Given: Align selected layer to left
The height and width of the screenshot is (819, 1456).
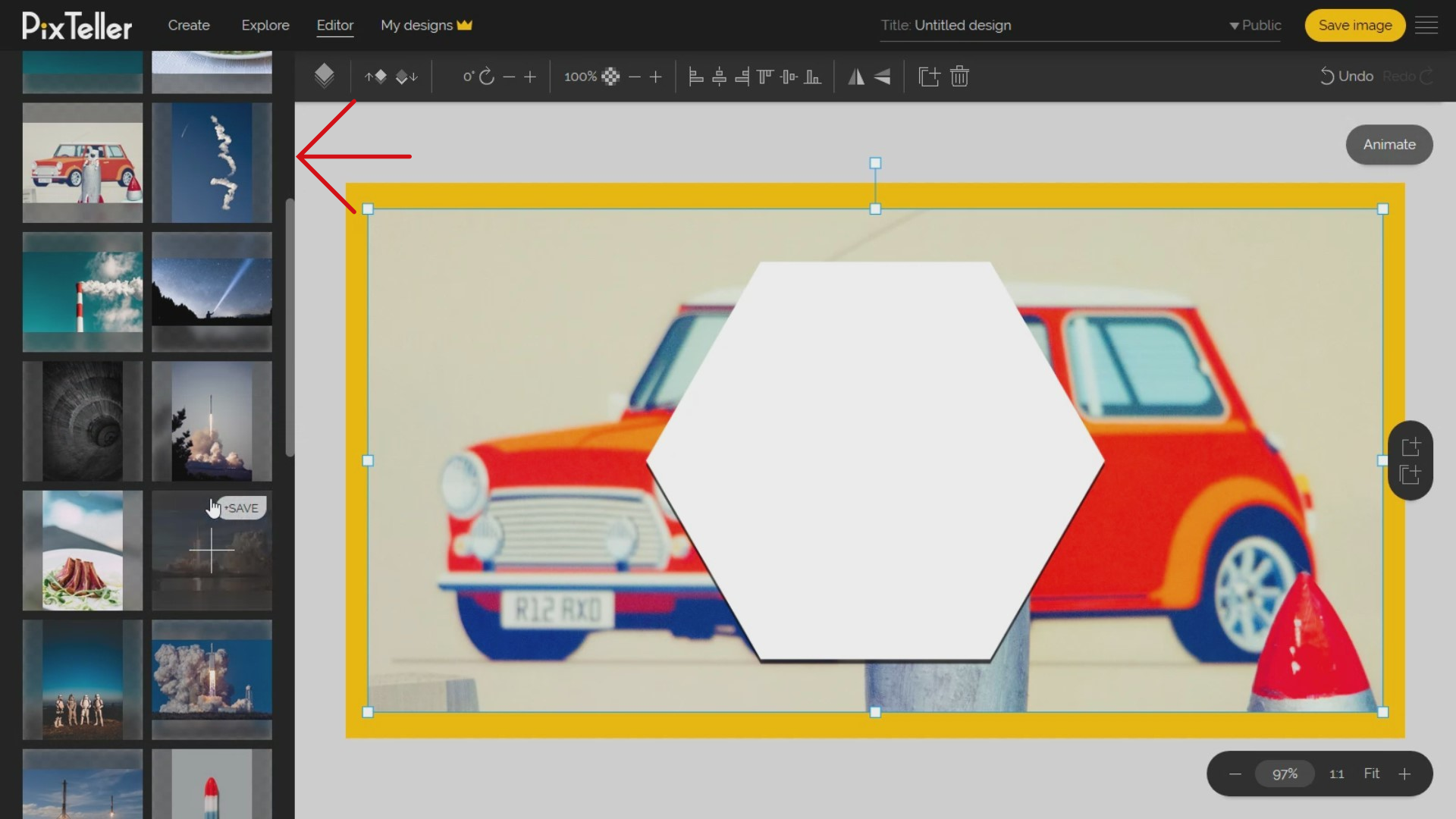Looking at the screenshot, I should pos(696,77).
